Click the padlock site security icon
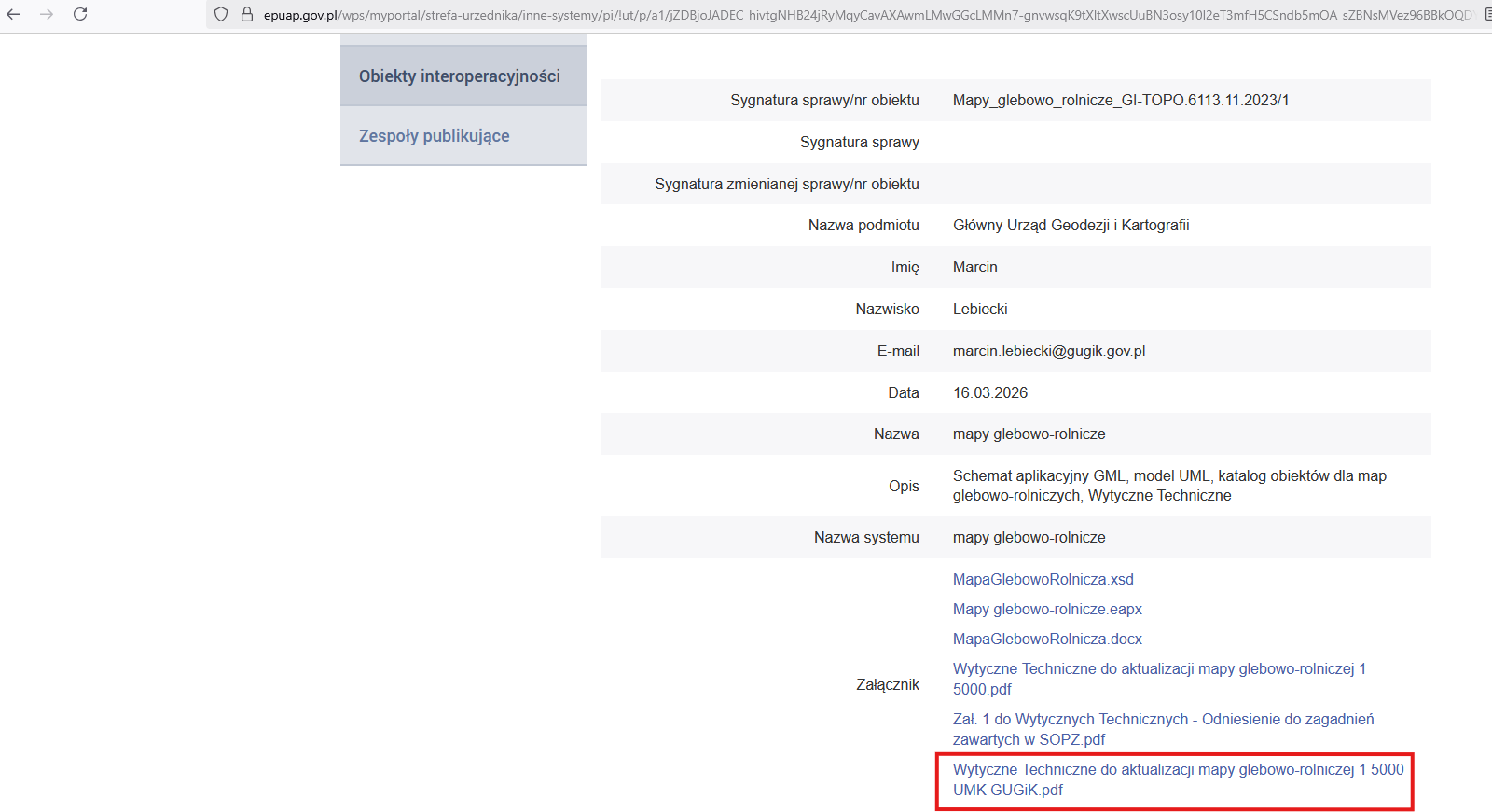The width and height of the screenshot is (1492, 812). pyautogui.click(x=246, y=14)
